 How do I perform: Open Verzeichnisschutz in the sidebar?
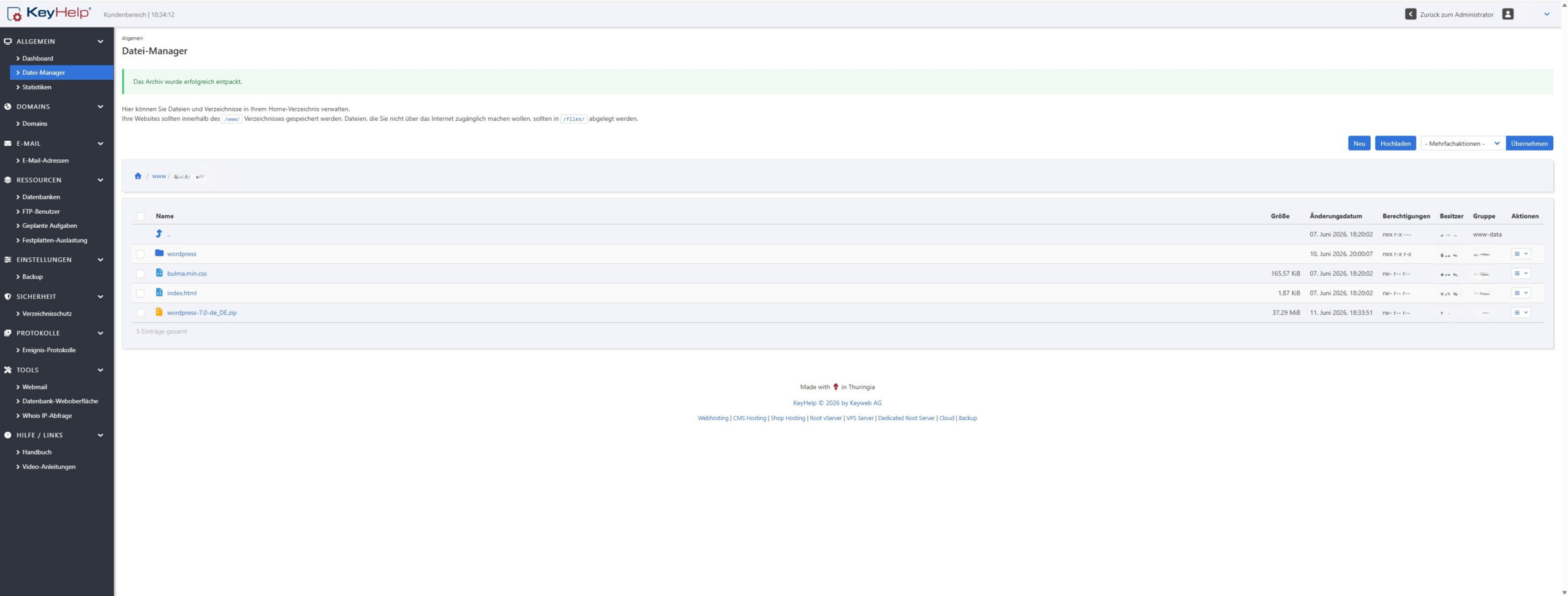click(47, 313)
